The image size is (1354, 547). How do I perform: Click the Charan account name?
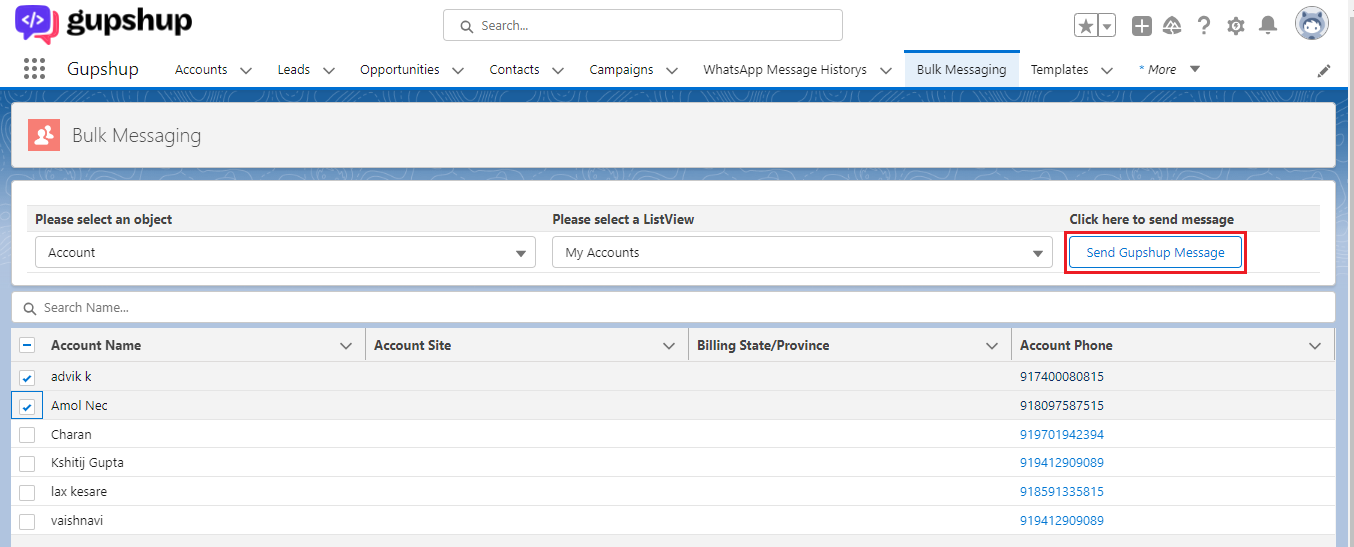[71, 435]
